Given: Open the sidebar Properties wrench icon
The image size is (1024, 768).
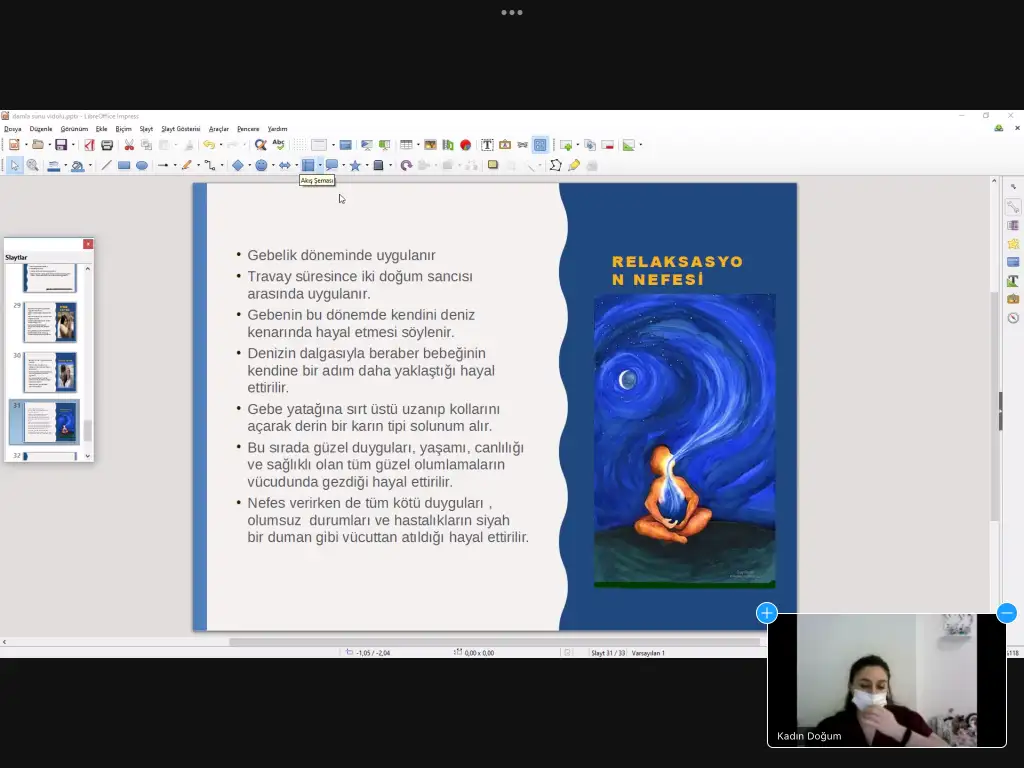Looking at the screenshot, I should pyautogui.click(x=1013, y=208).
